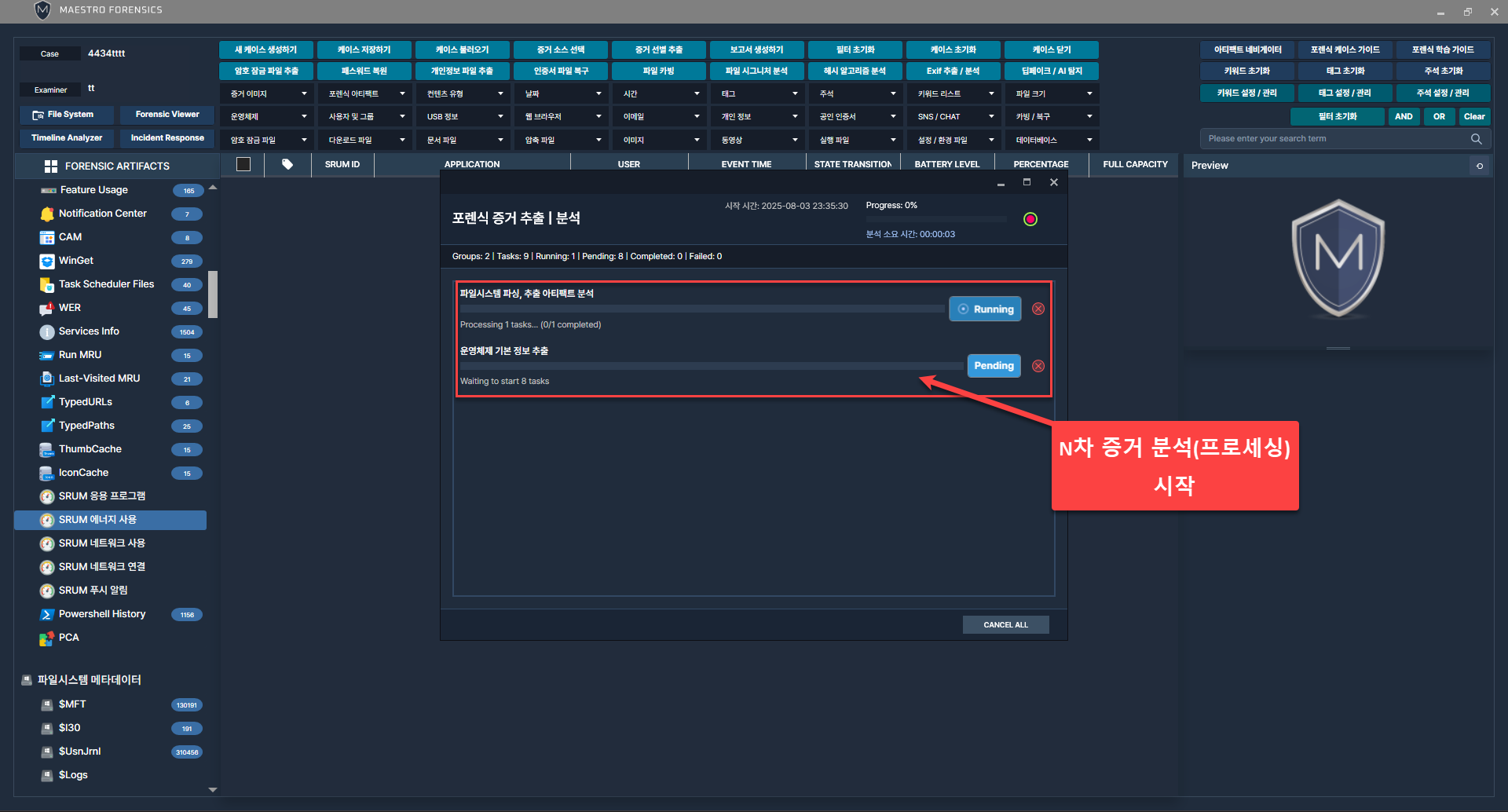This screenshot has width=1508, height=812.
Task: Switch to Timeline Analyzer view
Action: [x=67, y=138]
